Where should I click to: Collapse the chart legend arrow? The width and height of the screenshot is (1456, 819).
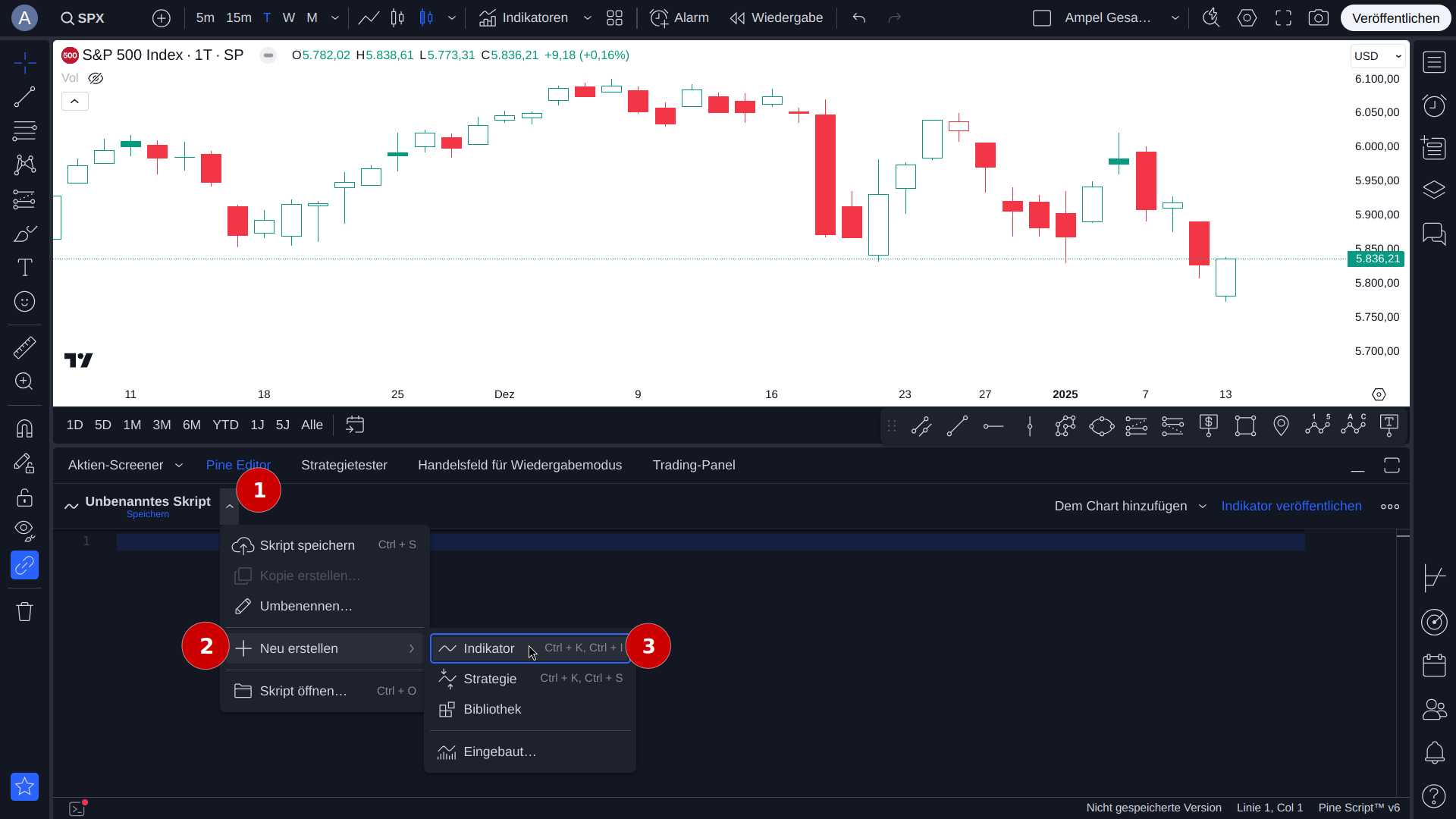pyautogui.click(x=74, y=101)
